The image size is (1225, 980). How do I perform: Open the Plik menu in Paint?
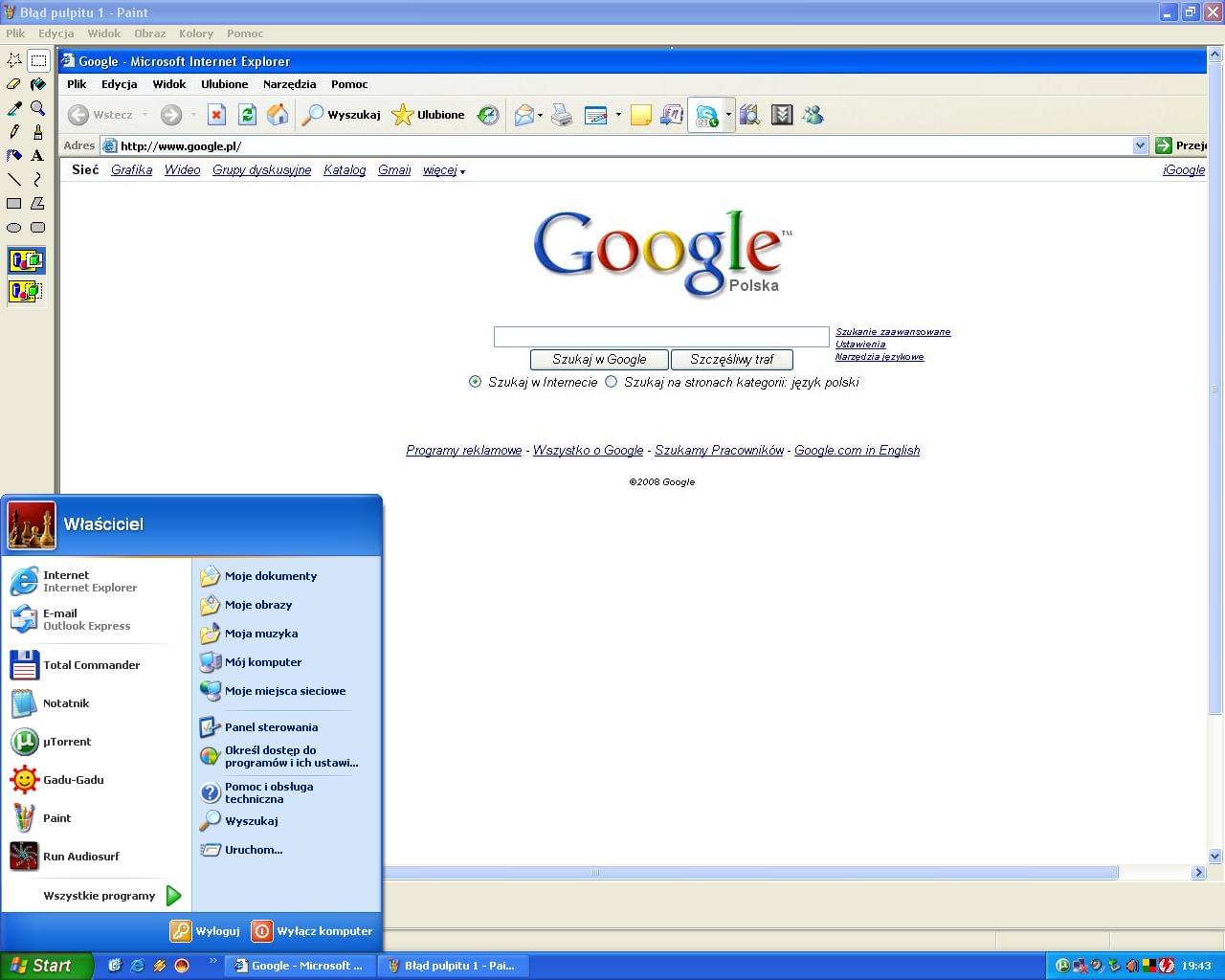(15, 33)
